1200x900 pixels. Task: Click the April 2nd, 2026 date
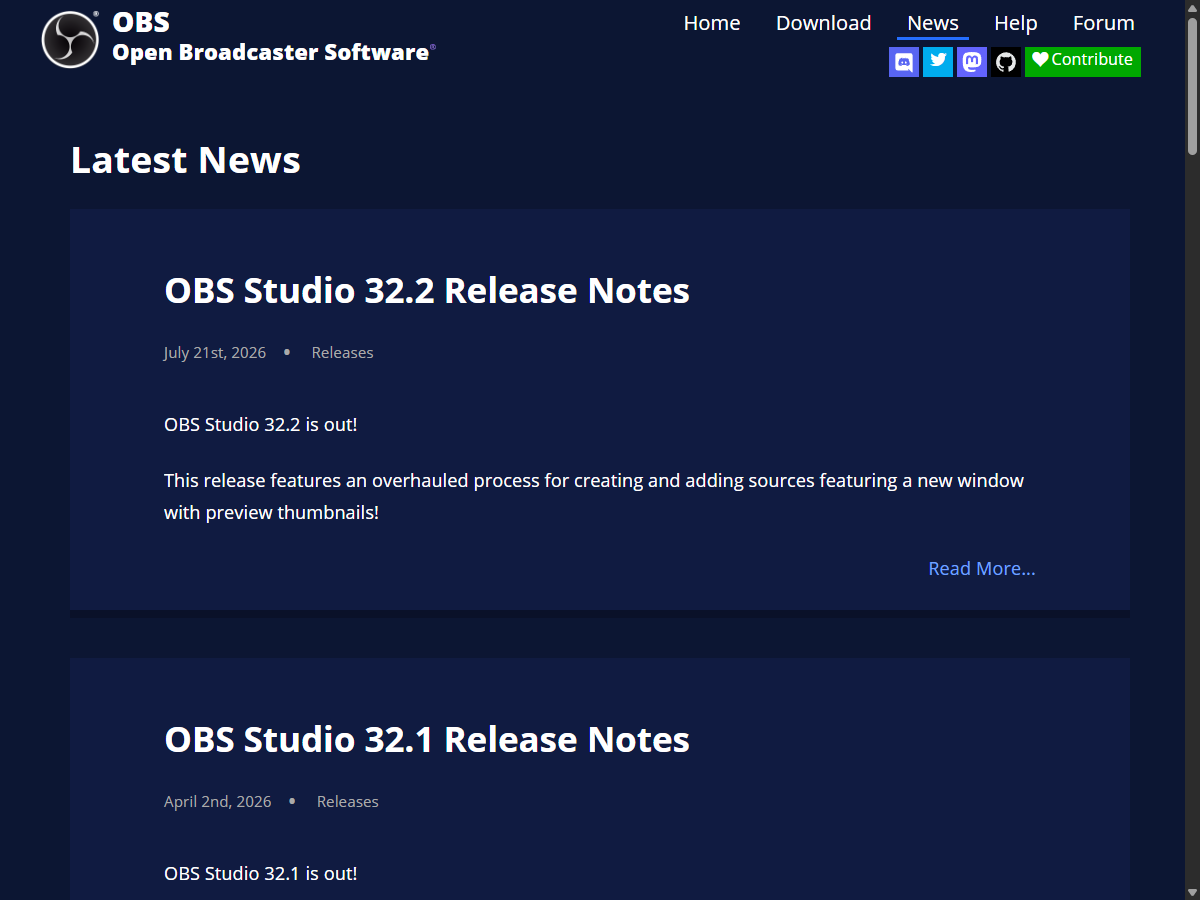coord(218,801)
